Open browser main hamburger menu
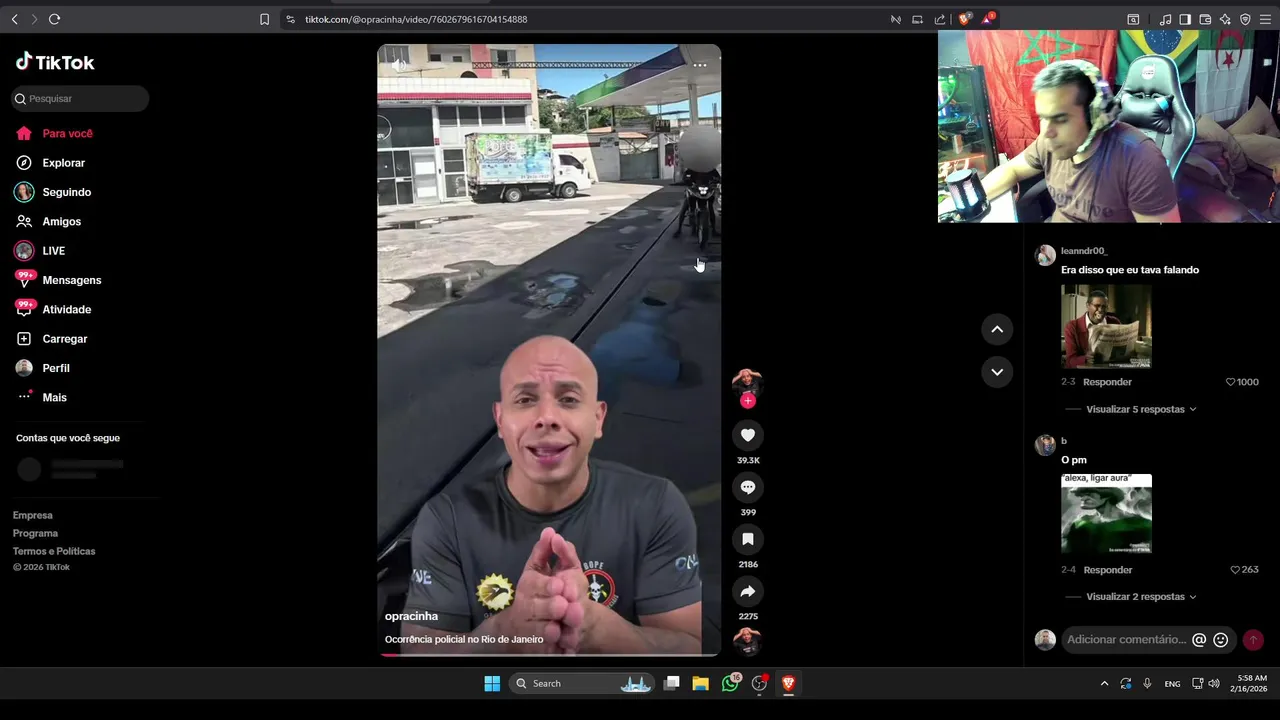This screenshot has height=720, width=1280. (1265, 19)
